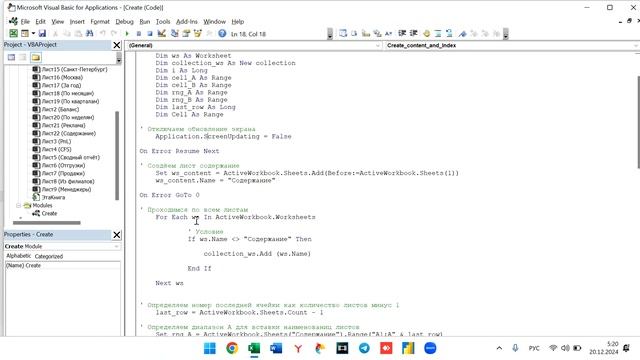Viewport: 640px width, 360px height.
Task: Open Word from the taskbar
Action: tap(276, 348)
